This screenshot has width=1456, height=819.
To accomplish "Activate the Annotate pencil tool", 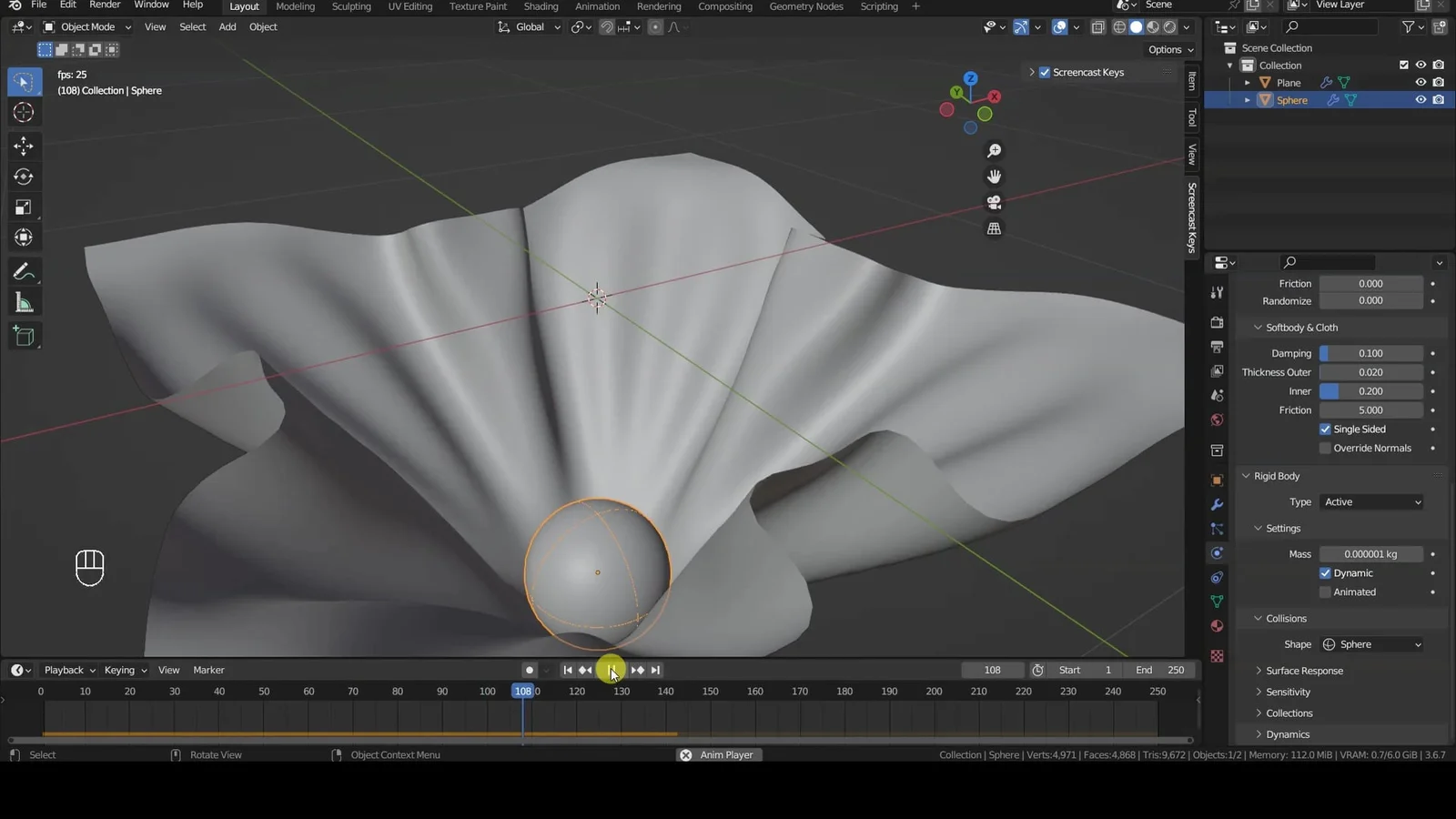I will coord(24,272).
